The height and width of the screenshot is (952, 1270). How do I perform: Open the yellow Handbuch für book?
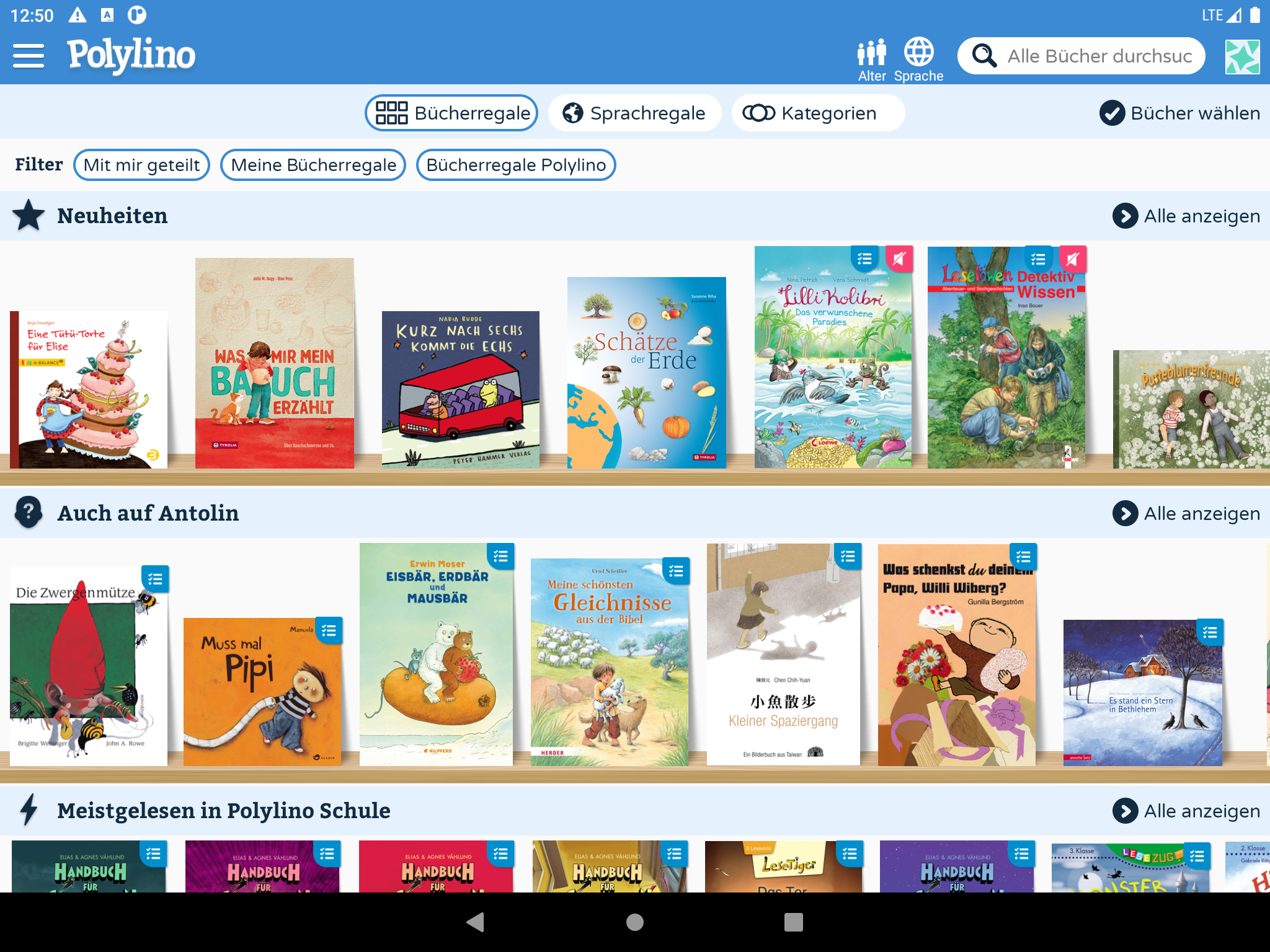[x=610, y=866]
